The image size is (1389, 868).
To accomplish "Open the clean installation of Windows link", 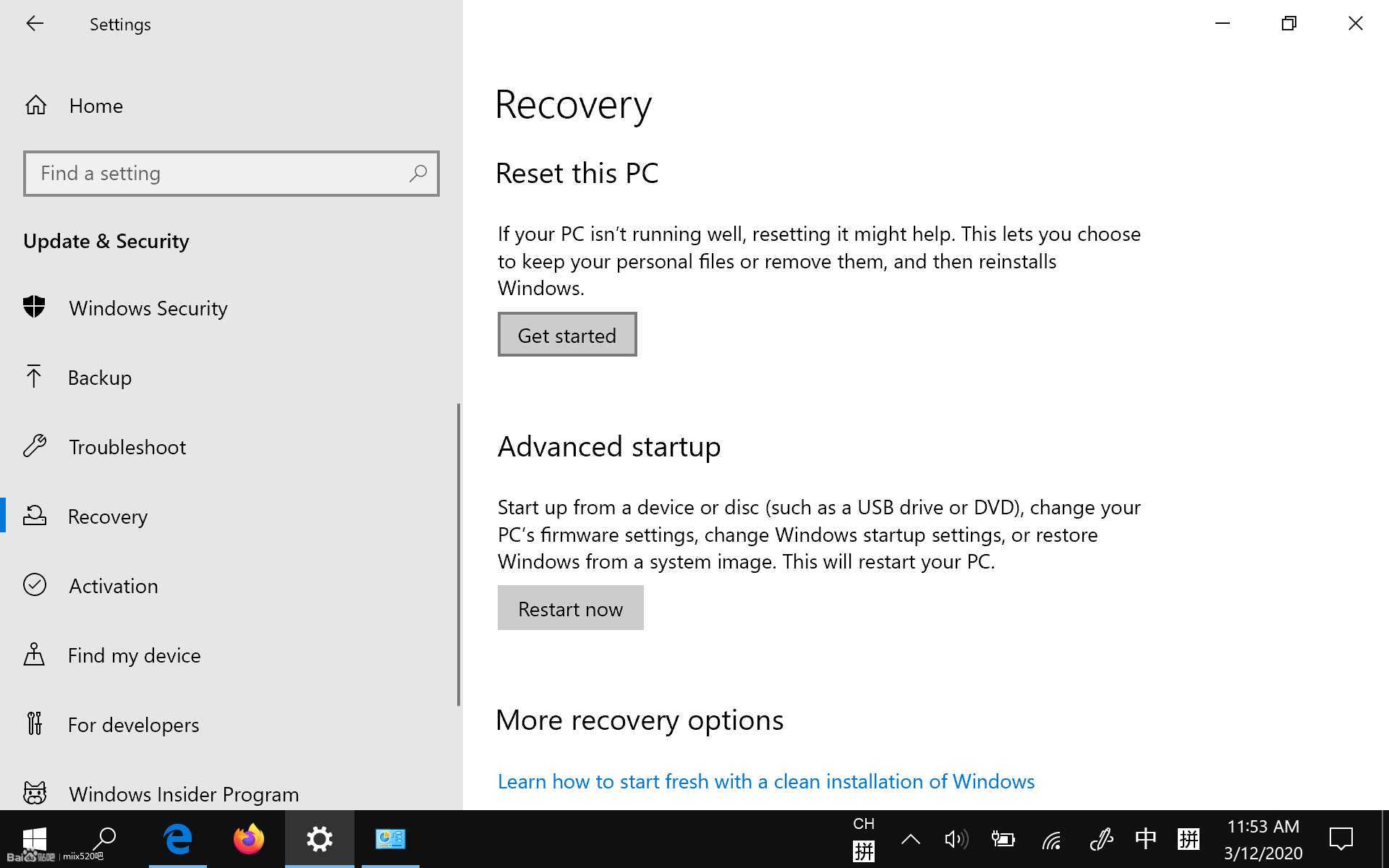I will coord(765,781).
